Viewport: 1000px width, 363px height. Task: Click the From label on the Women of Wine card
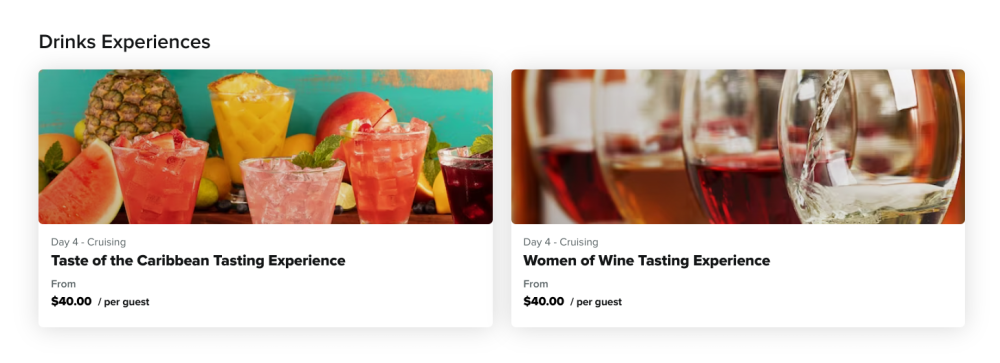coord(536,284)
